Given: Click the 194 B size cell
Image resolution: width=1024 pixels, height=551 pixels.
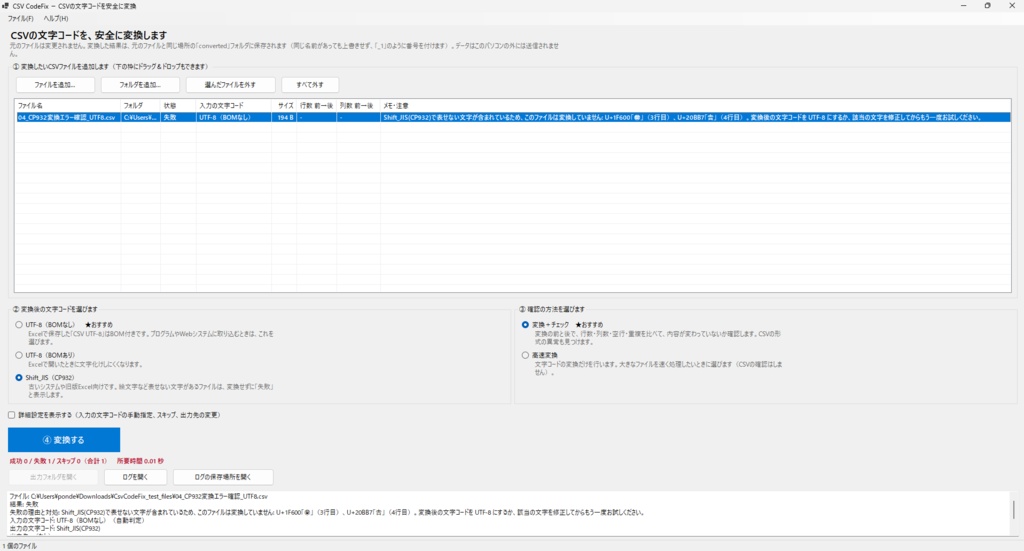Looking at the screenshot, I should (x=285, y=118).
